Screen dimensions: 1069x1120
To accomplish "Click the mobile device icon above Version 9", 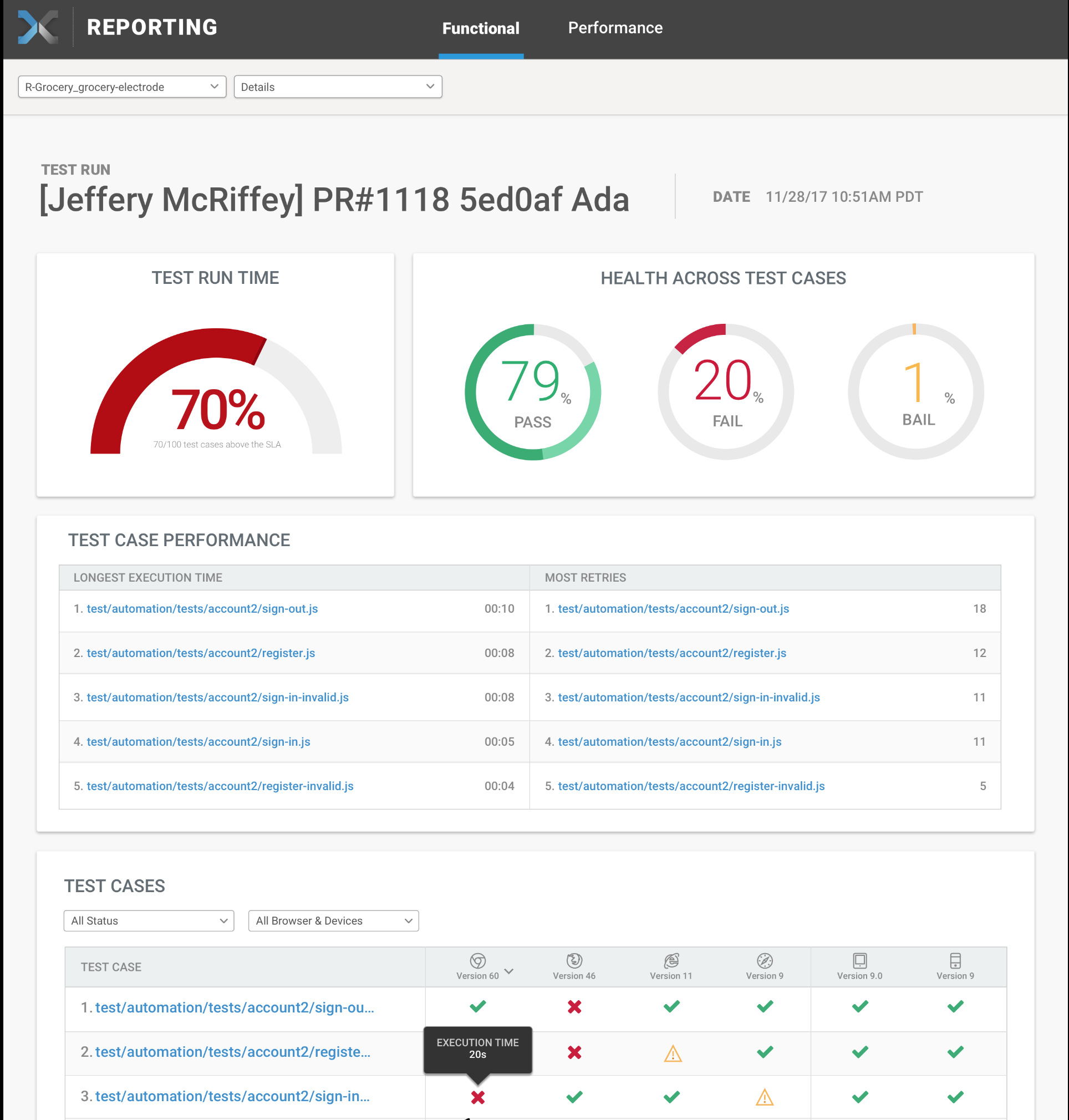I will (954, 960).
